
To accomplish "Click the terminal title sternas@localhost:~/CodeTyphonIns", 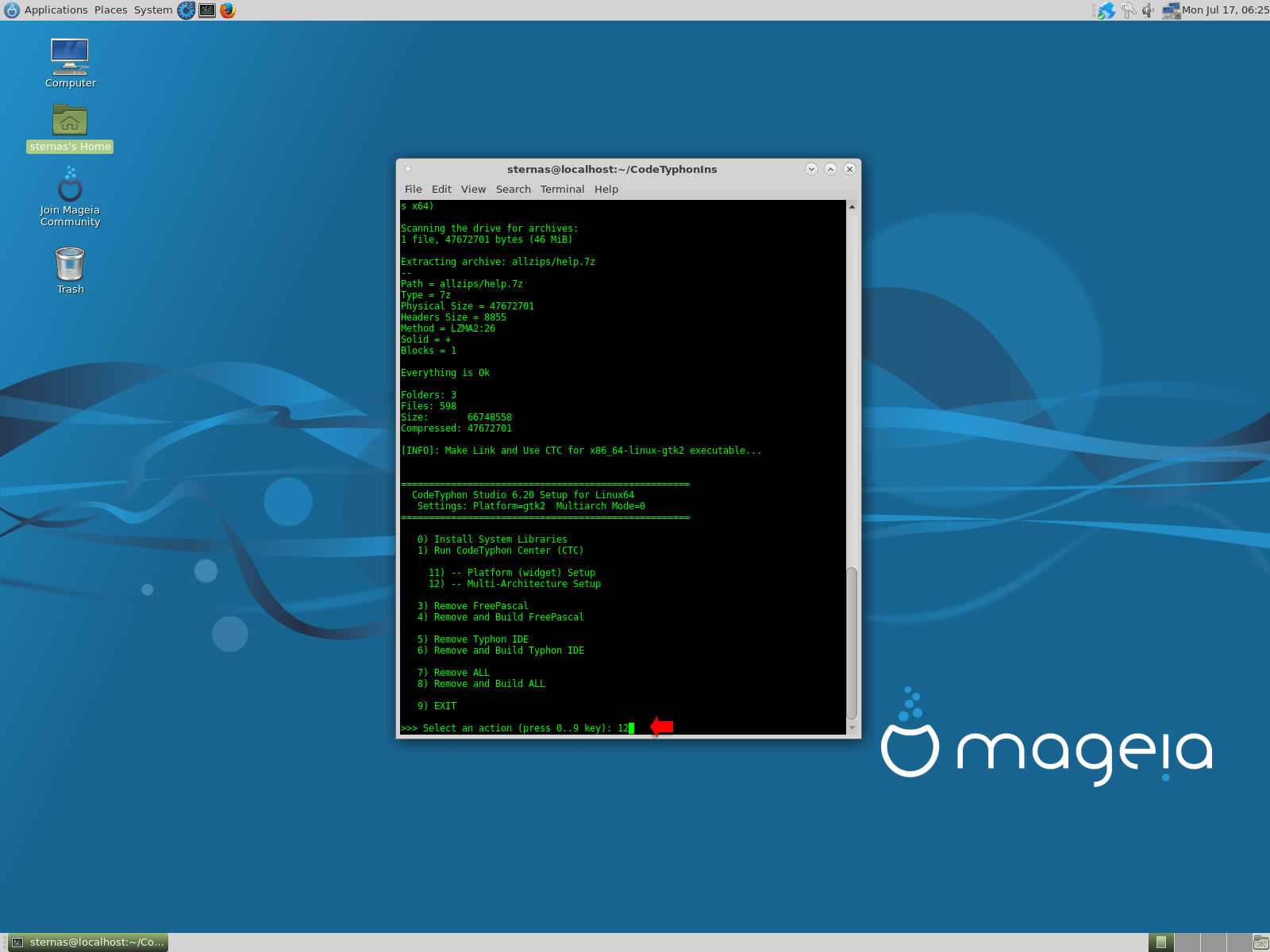I will [x=612, y=169].
